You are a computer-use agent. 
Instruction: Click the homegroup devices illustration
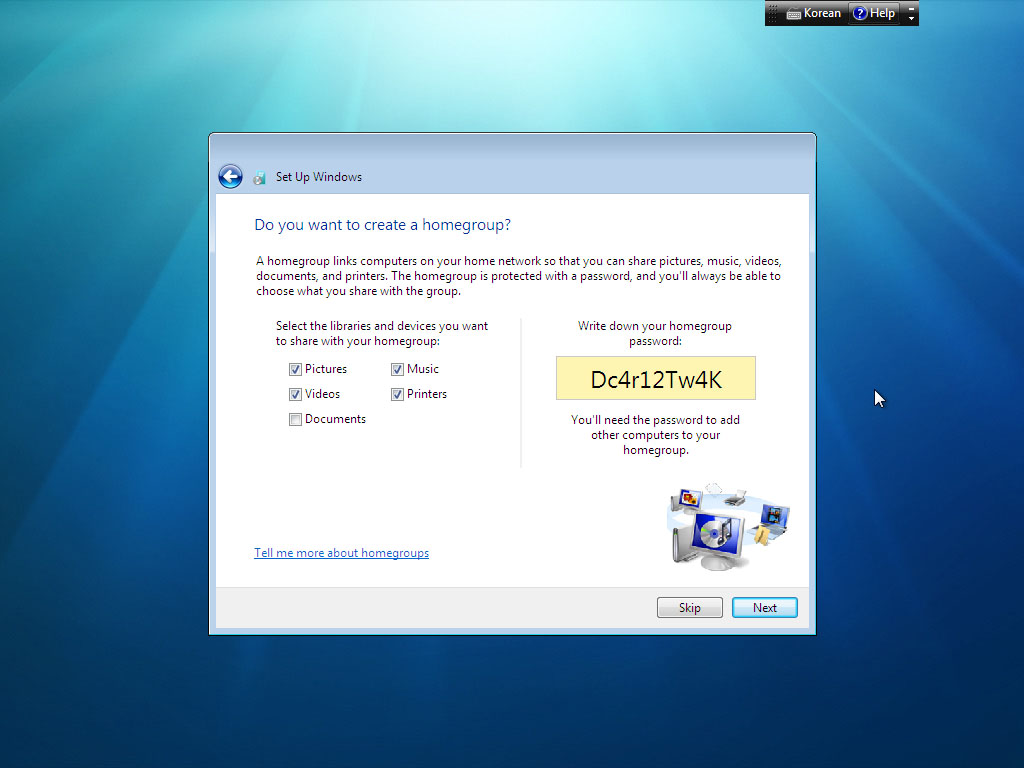(729, 528)
